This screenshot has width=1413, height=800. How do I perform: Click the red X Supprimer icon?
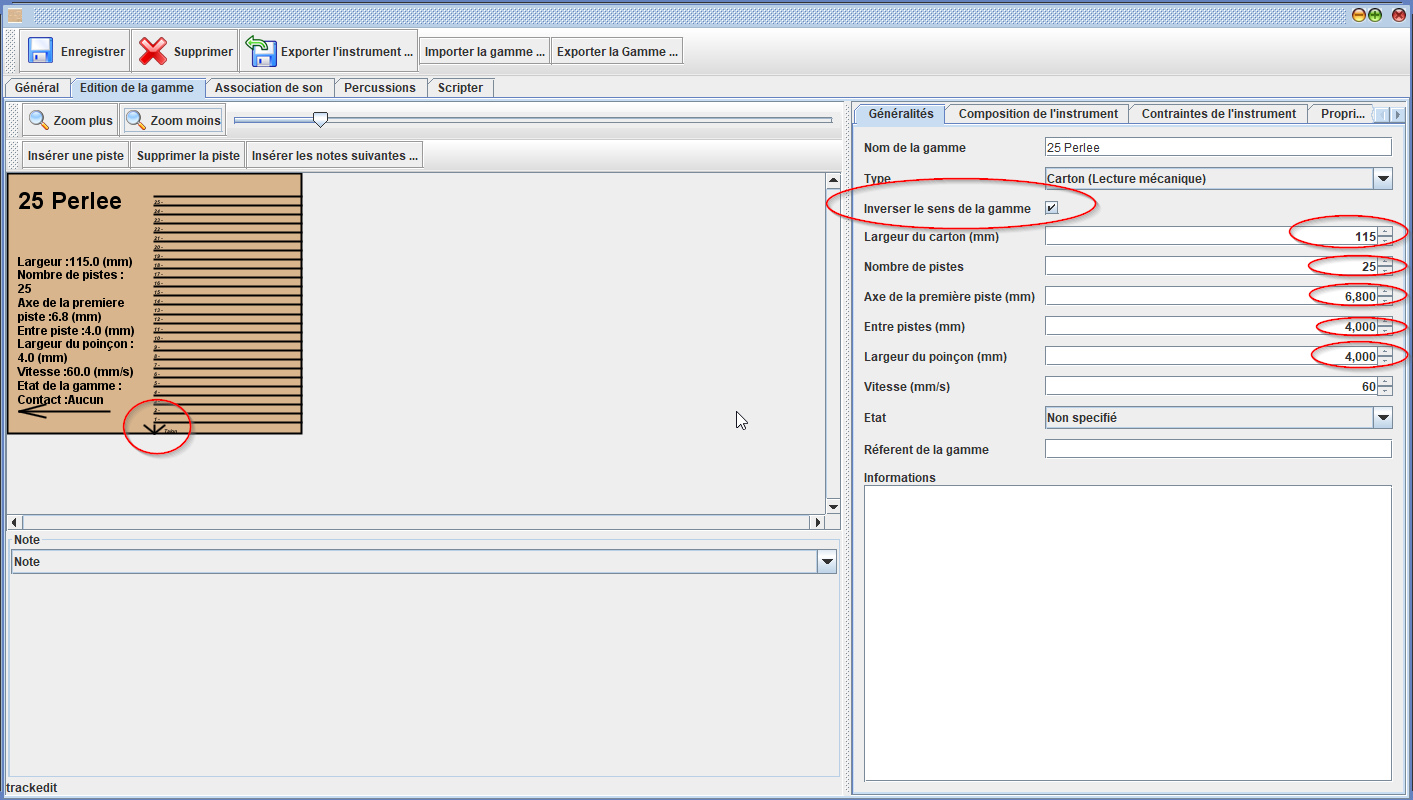153,51
